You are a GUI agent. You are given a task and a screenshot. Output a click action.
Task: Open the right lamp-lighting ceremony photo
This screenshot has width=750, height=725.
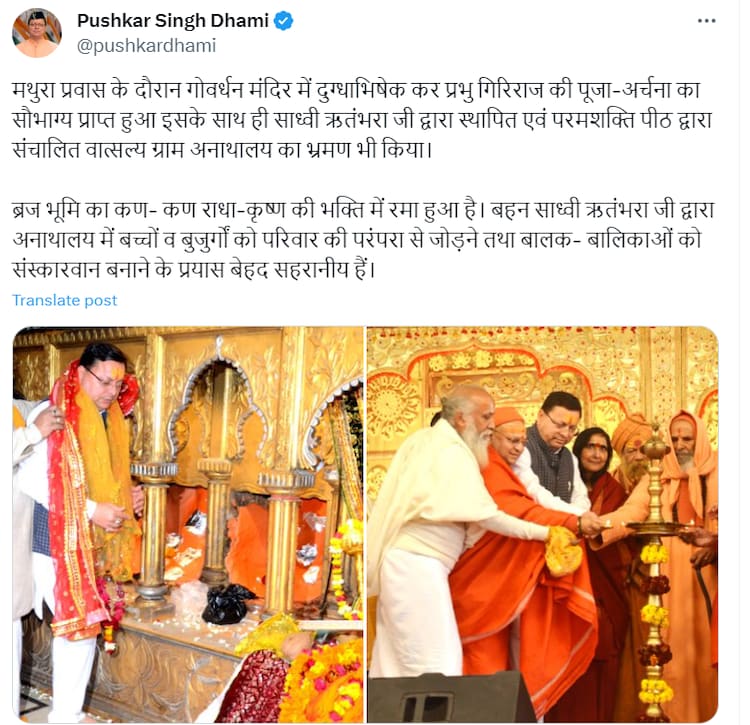click(x=543, y=525)
